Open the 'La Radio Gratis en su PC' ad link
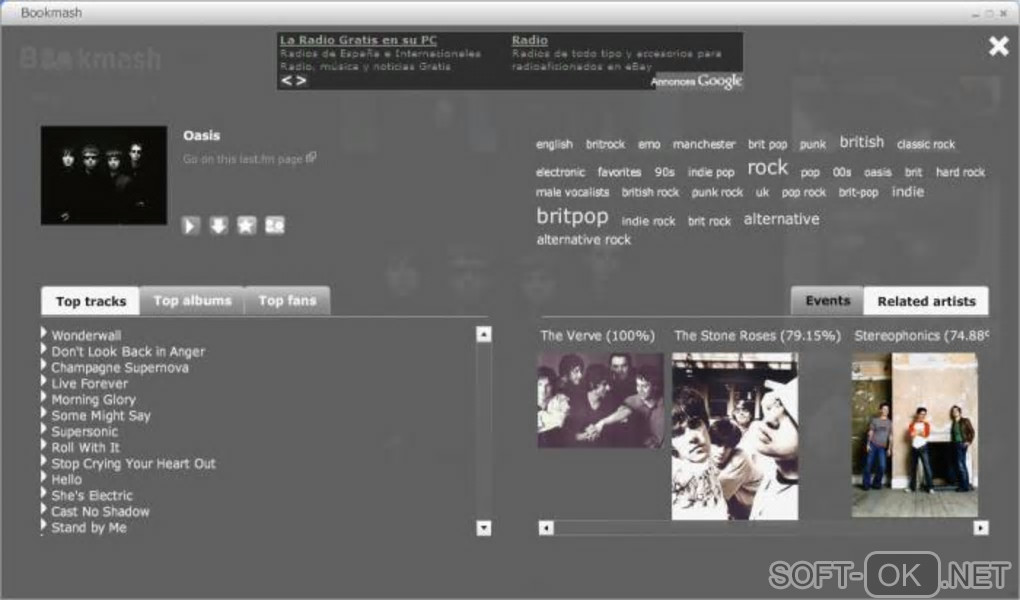The width and height of the screenshot is (1020, 600). click(358, 40)
